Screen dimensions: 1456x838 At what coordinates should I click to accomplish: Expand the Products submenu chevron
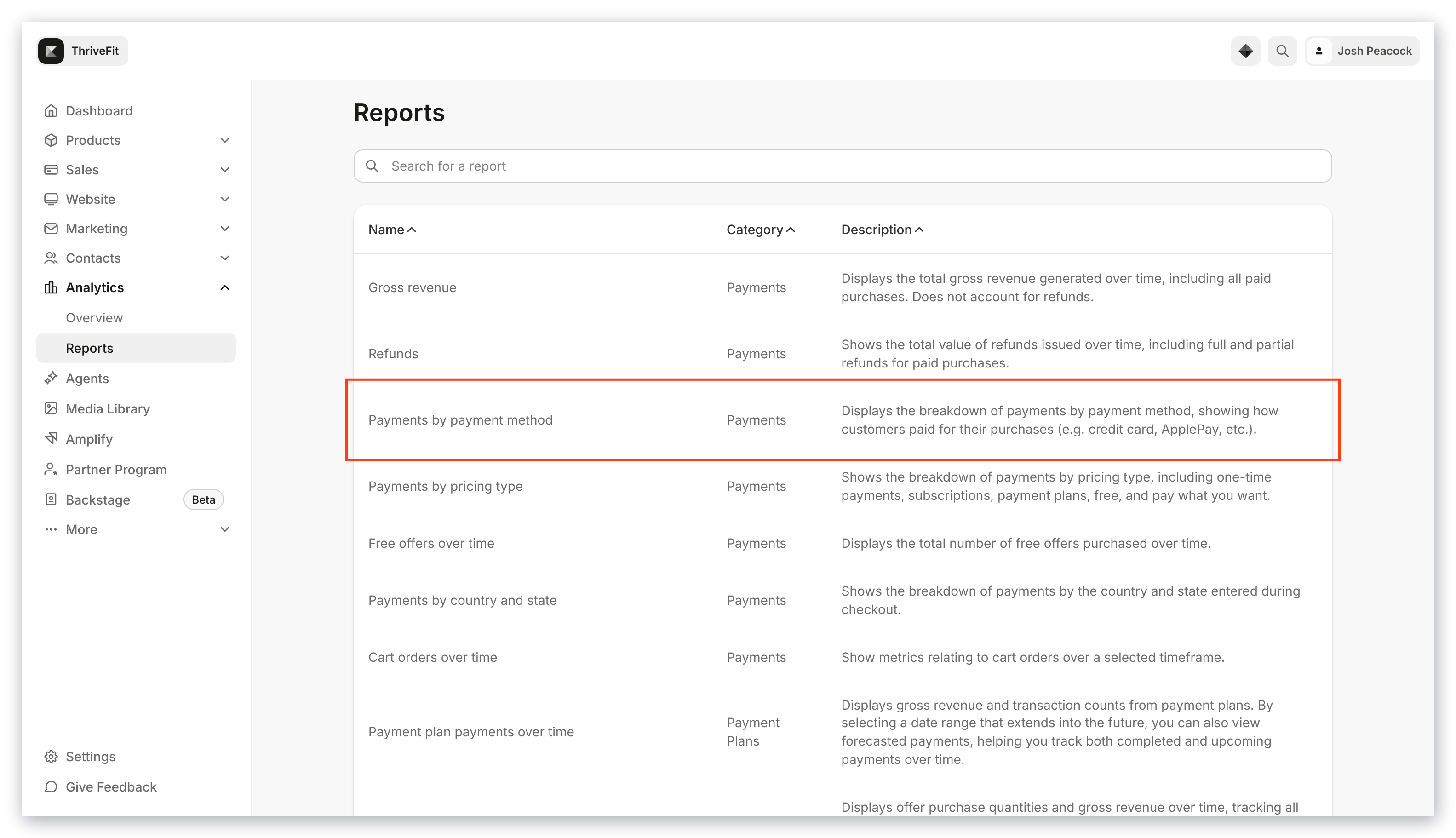coord(224,140)
